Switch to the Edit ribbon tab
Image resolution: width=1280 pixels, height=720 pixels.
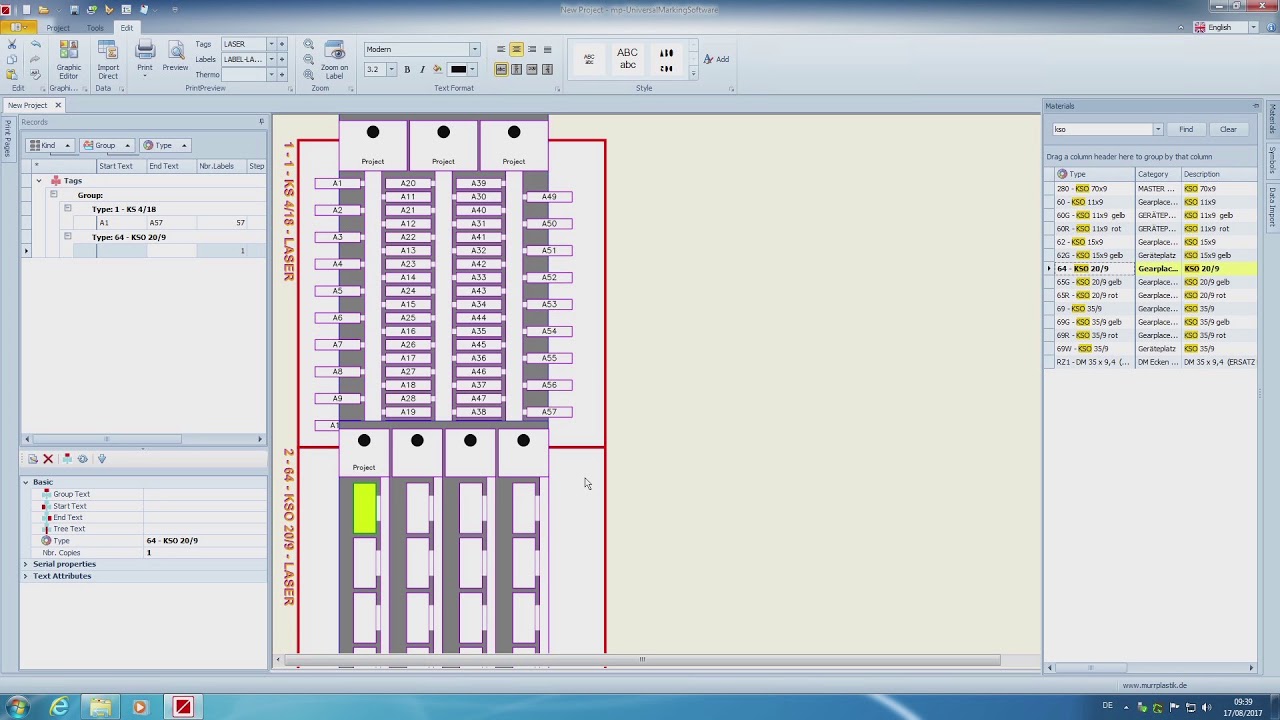pos(127,28)
